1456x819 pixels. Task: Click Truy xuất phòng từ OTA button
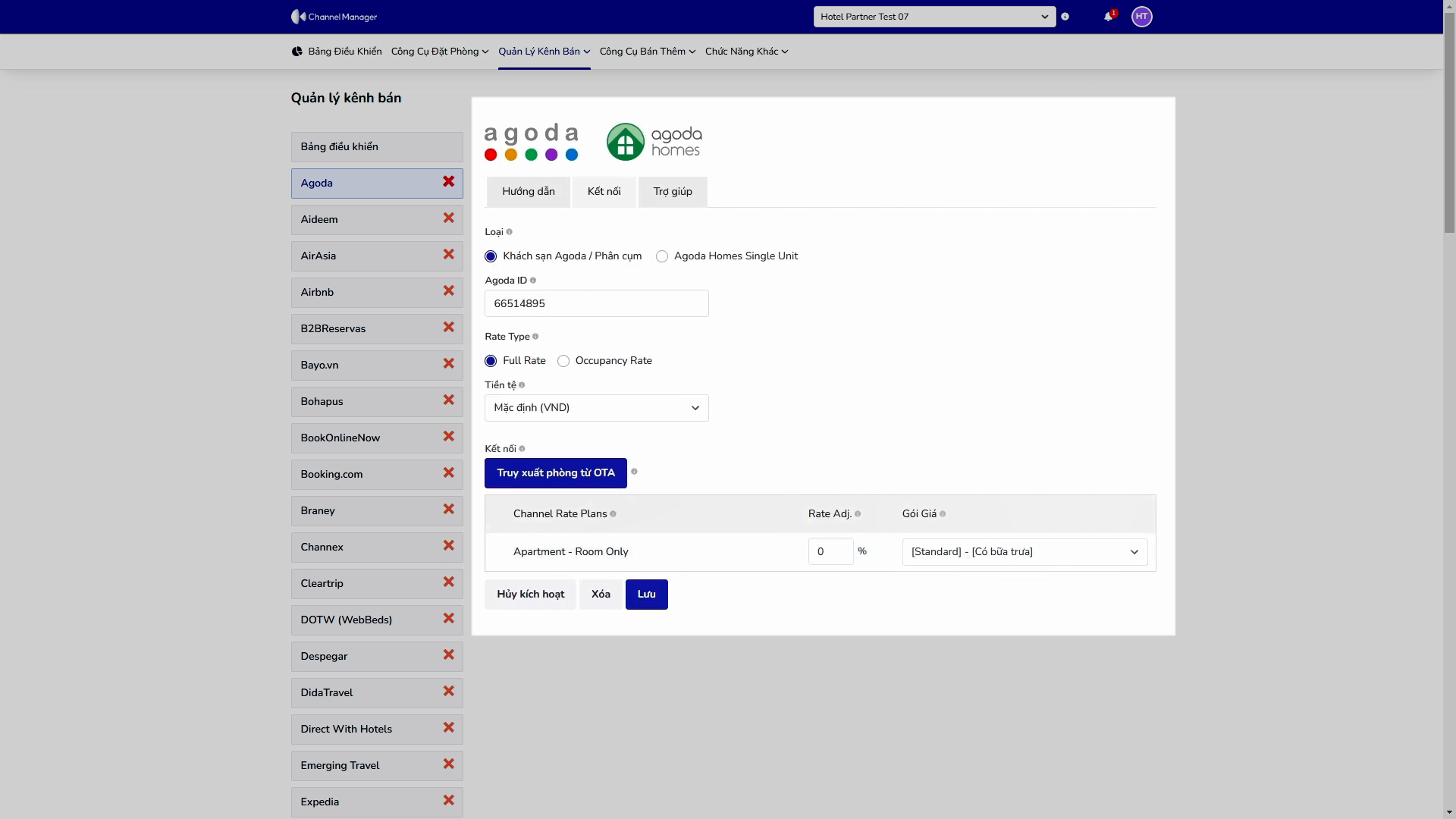pos(556,473)
